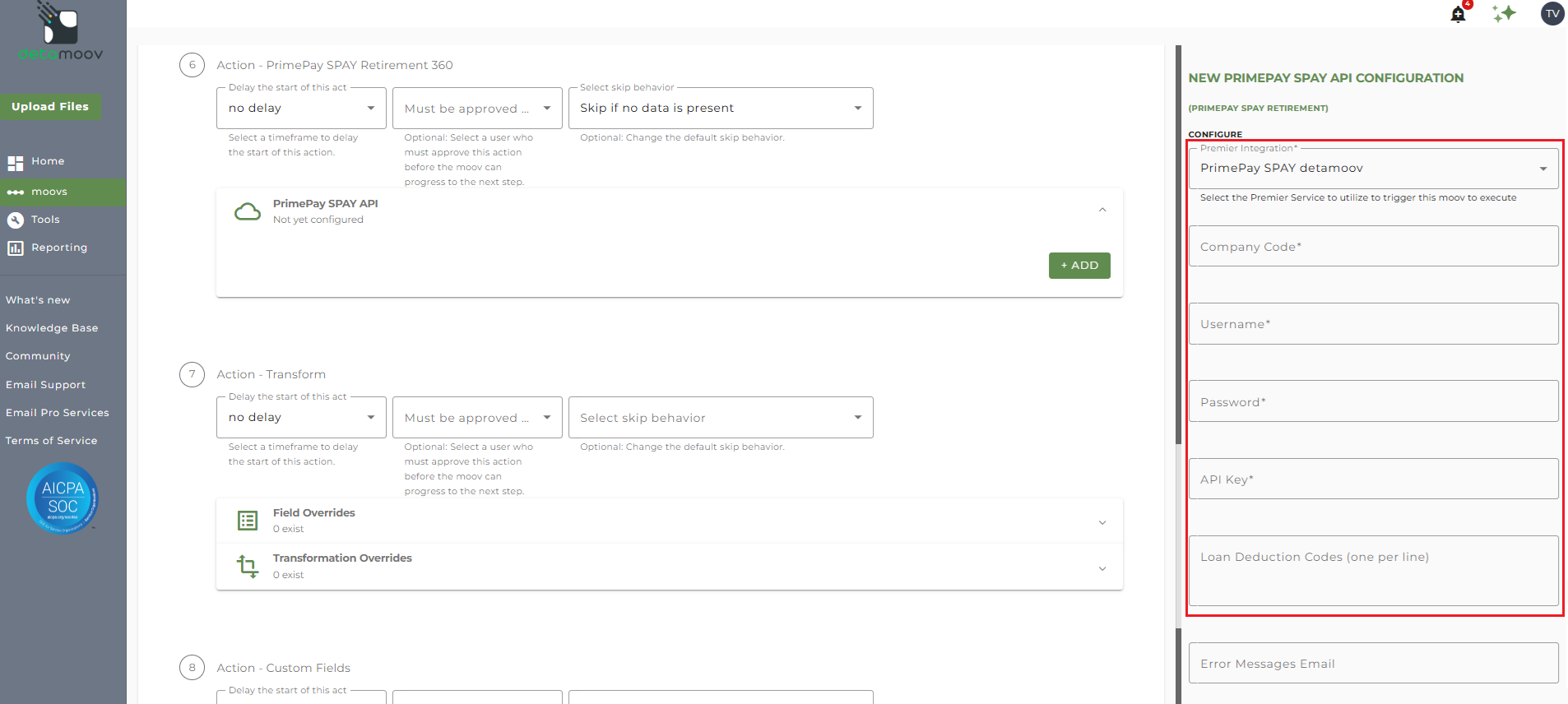The image size is (1568, 704).
Task: Click the Upload Files button
Action: (x=50, y=107)
